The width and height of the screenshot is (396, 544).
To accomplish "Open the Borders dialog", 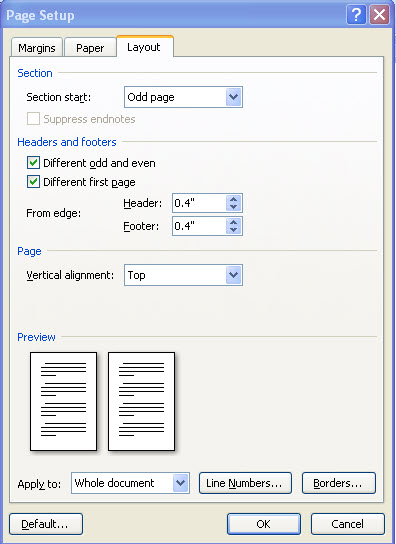I will 339,483.
